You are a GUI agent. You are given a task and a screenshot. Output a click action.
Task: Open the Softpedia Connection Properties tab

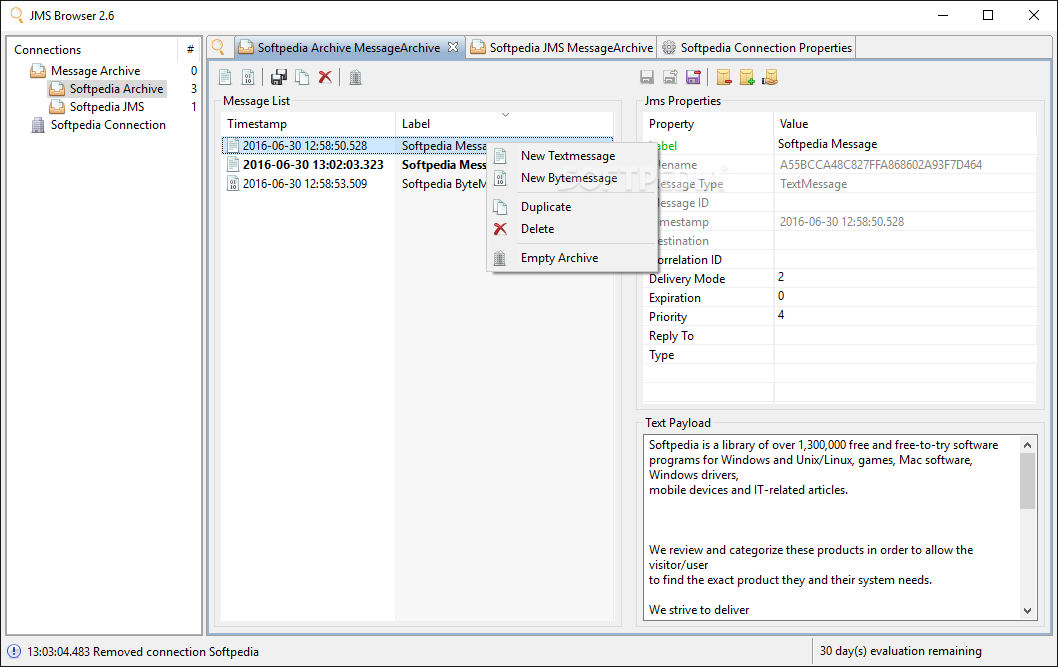pyautogui.click(x=758, y=48)
